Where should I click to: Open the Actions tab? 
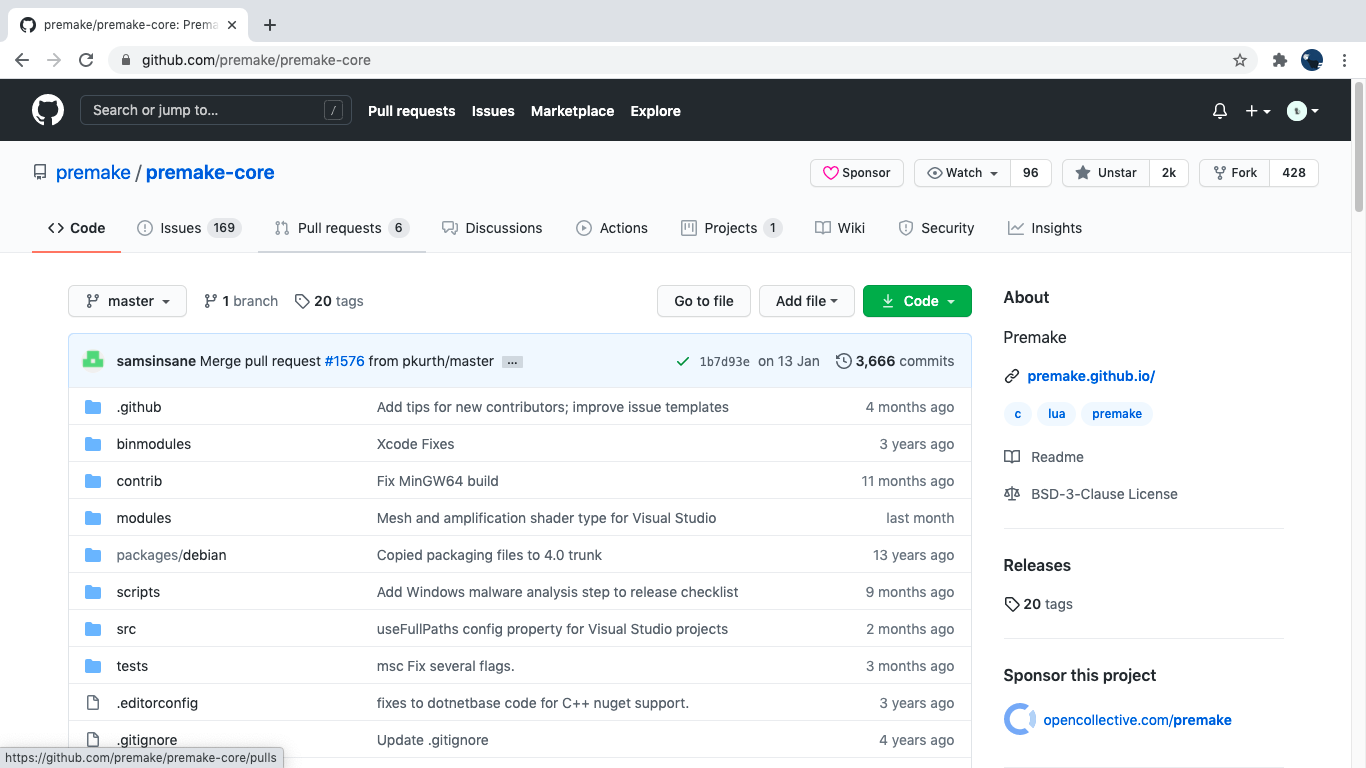click(x=612, y=228)
